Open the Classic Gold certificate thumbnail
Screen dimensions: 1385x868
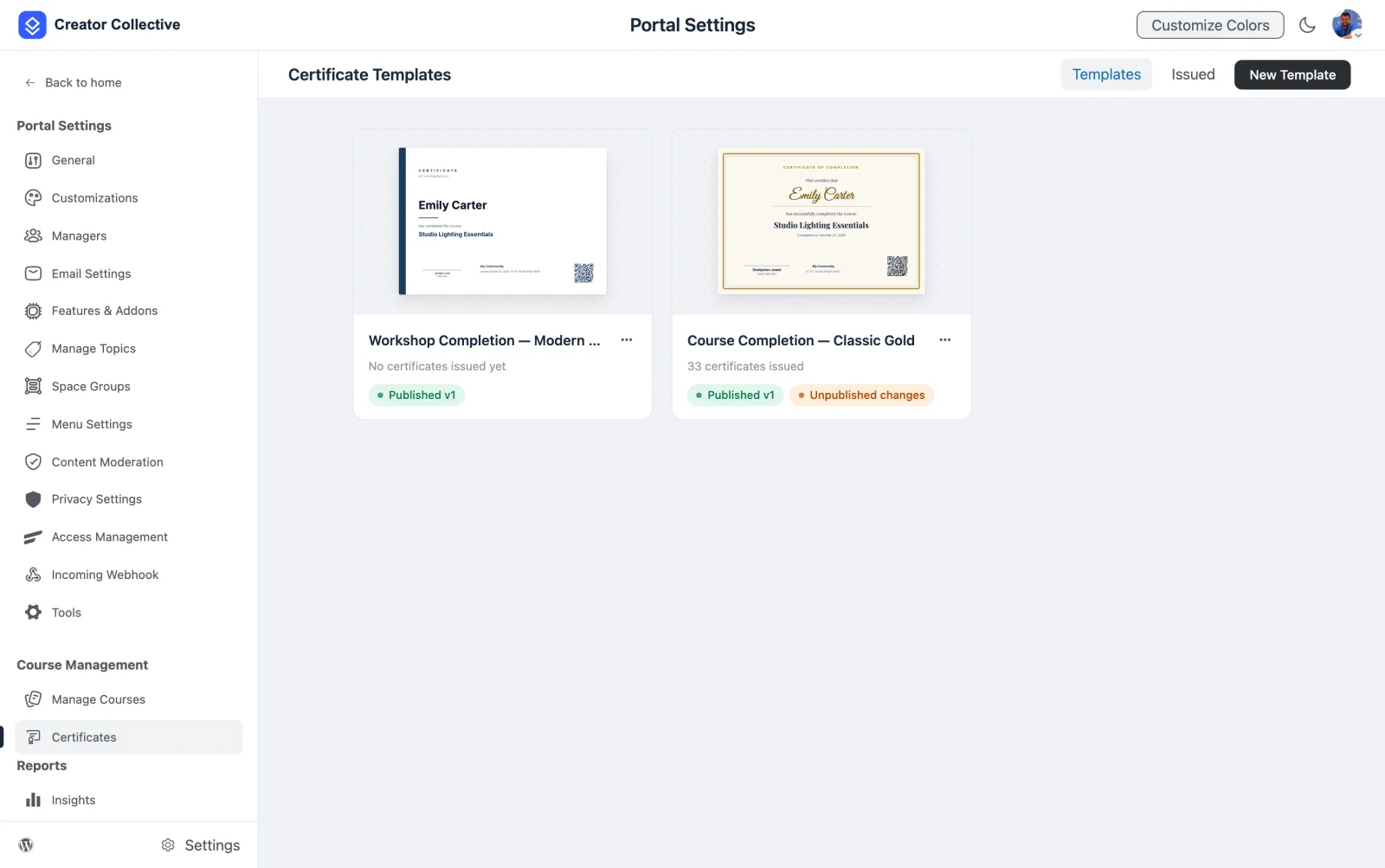coord(821,222)
